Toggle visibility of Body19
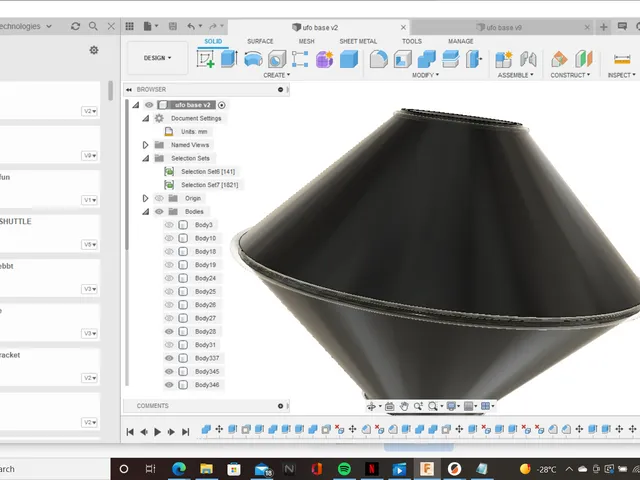Screen dimensions: 640x480 169,265
